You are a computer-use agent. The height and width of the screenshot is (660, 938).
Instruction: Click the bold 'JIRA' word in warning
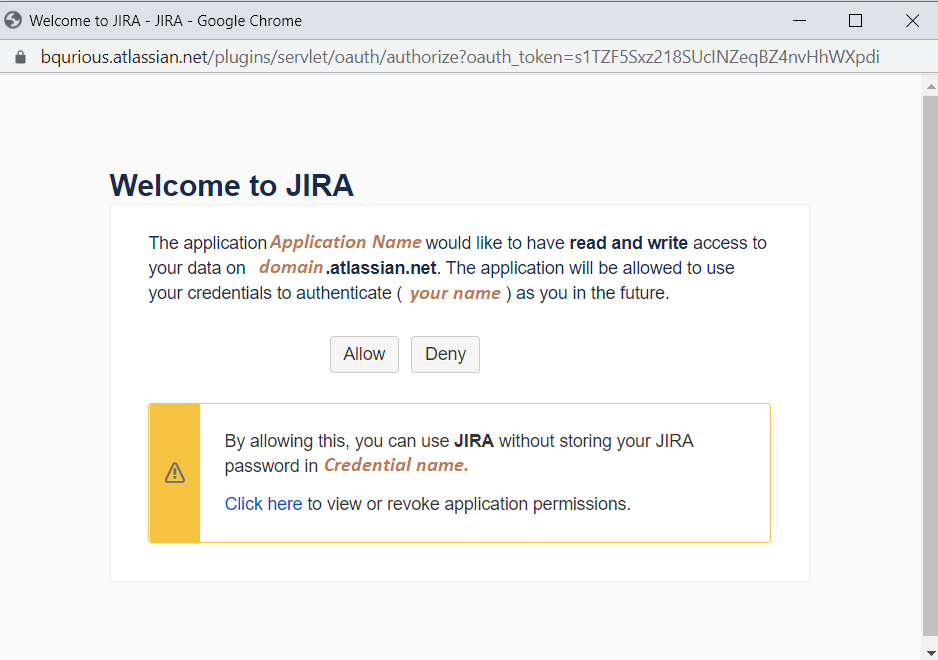pos(474,441)
